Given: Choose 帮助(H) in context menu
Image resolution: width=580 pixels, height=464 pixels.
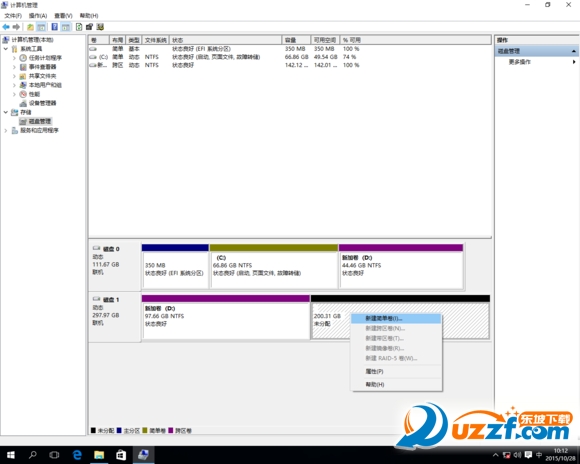Looking at the screenshot, I should (396, 384).
